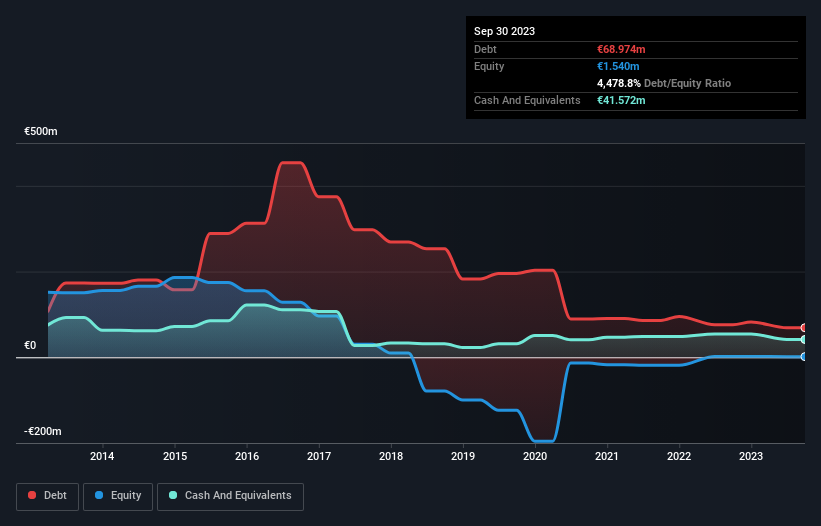The image size is (821, 526).
Task: Click the 2022 x-axis label
Action: (x=679, y=456)
